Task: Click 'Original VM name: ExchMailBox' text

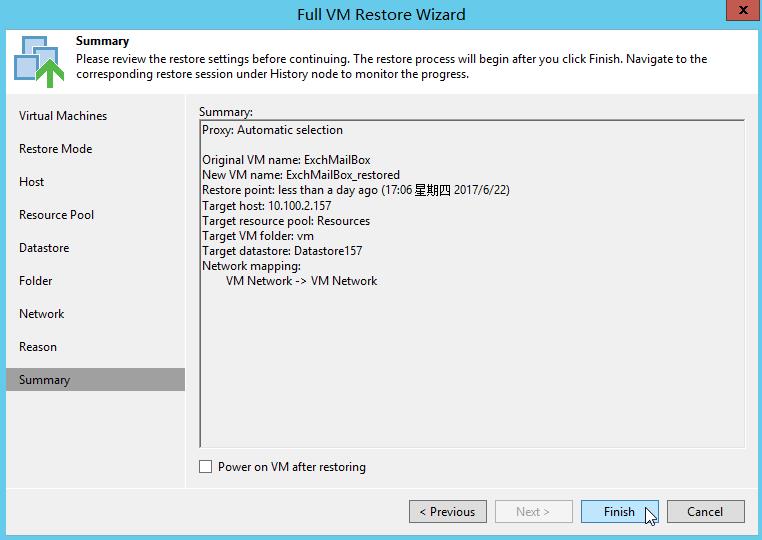Action: 286,160
